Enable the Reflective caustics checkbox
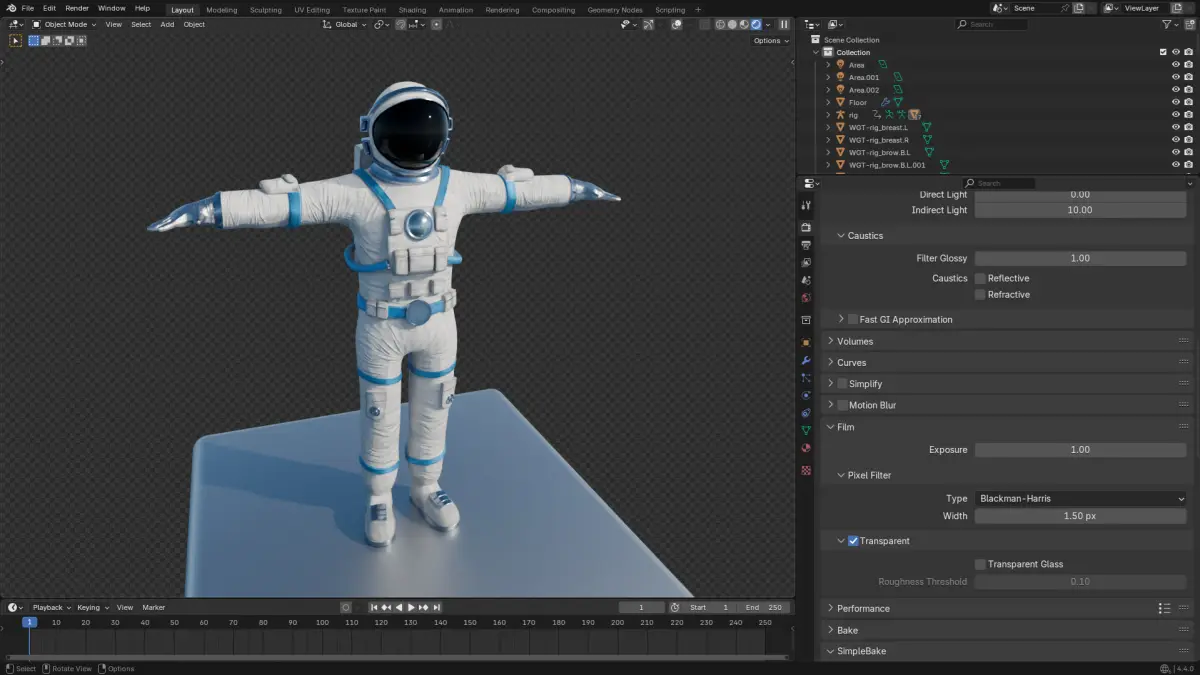This screenshot has height=675, width=1200. click(x=981, y=279)
